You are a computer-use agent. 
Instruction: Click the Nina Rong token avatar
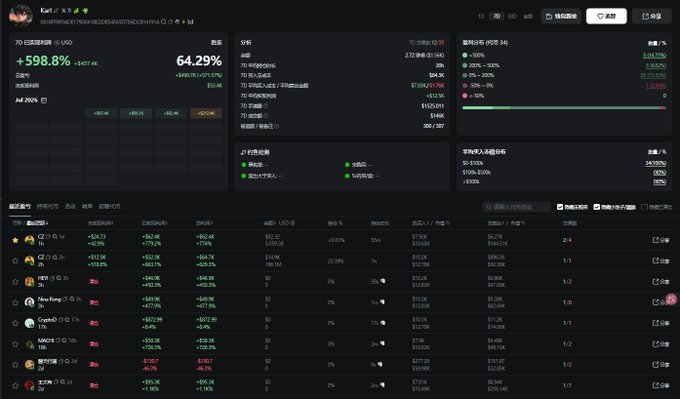click(29, 302)
